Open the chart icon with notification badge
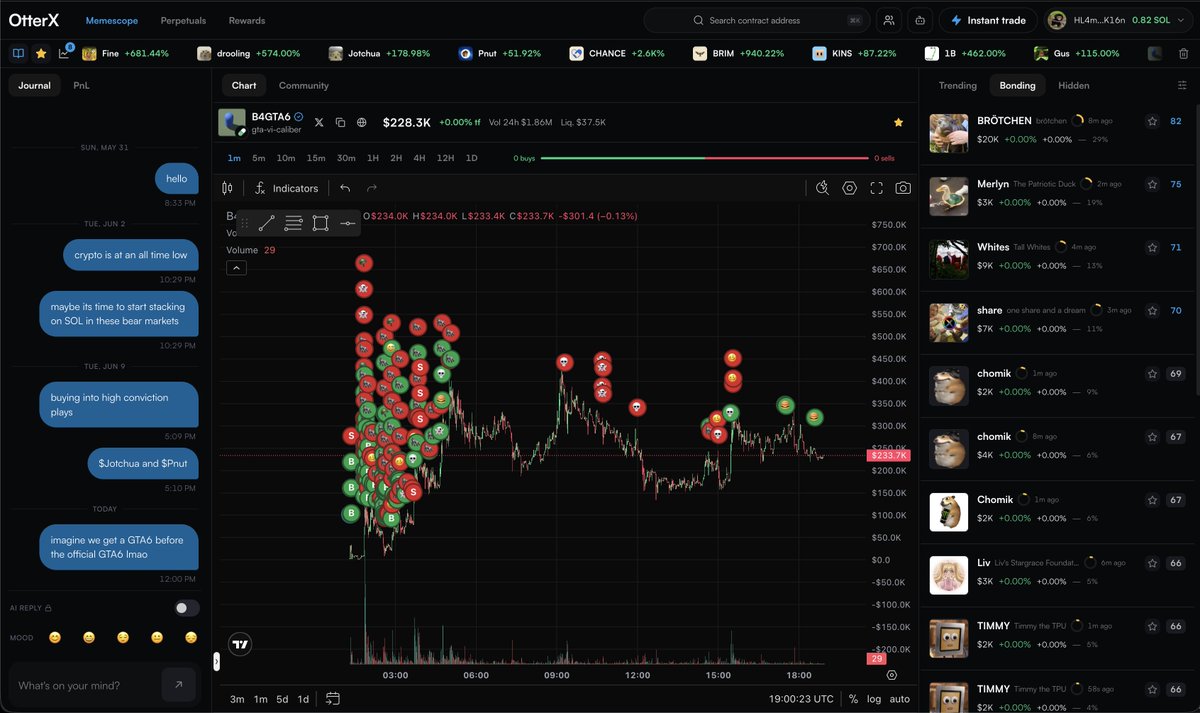Screen dimensions: 1200x713 (x=65, y=52)
